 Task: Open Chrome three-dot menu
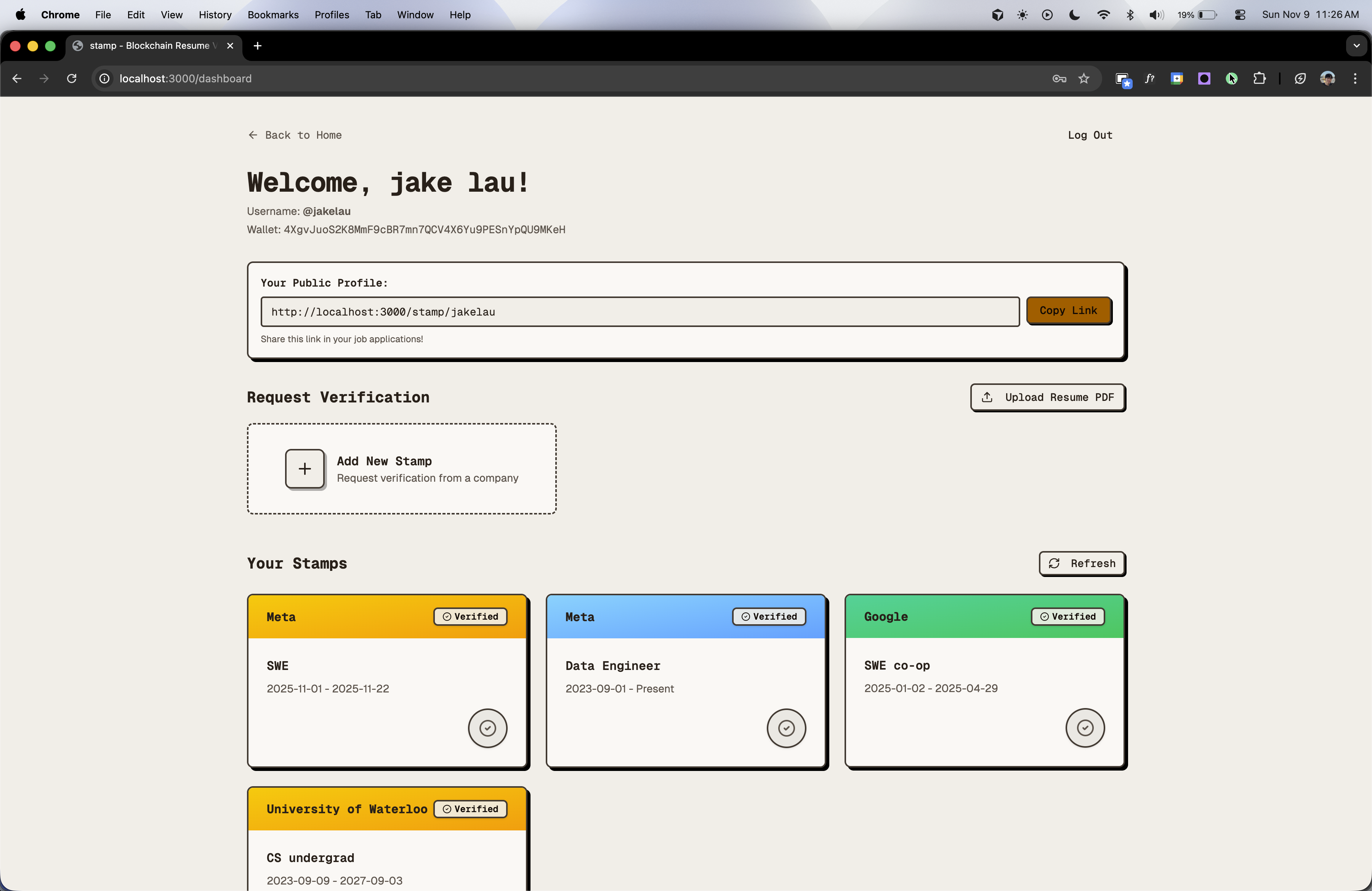coord(1355,79)
